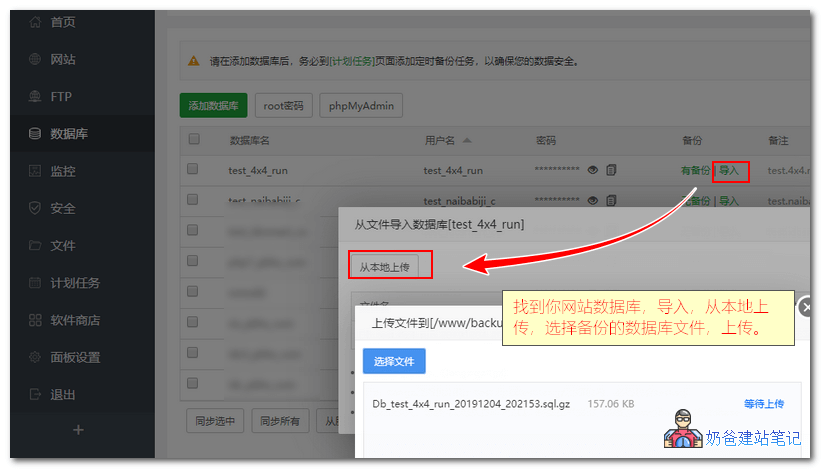Show password for test_naibabiji_c database
The width and height of the screenshot is (821, 469).
[x=593, y=200]
